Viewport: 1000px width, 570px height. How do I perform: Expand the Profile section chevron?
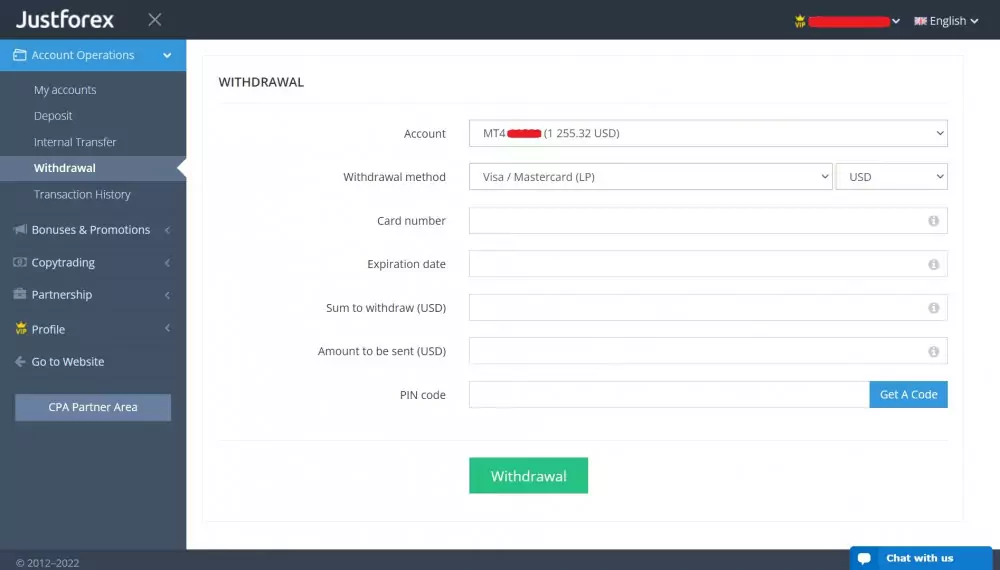pos(167,328)
